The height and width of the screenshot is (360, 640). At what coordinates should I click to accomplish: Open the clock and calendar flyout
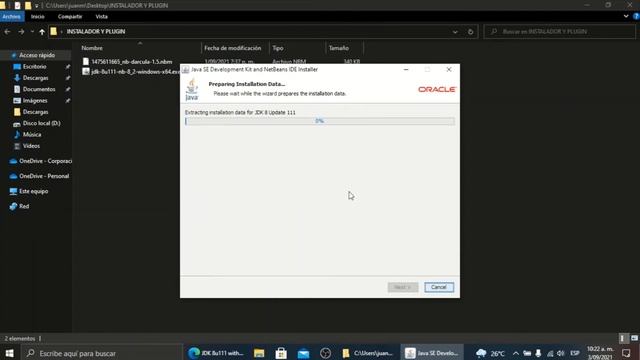pyautogui.click(x=600, y=353)
